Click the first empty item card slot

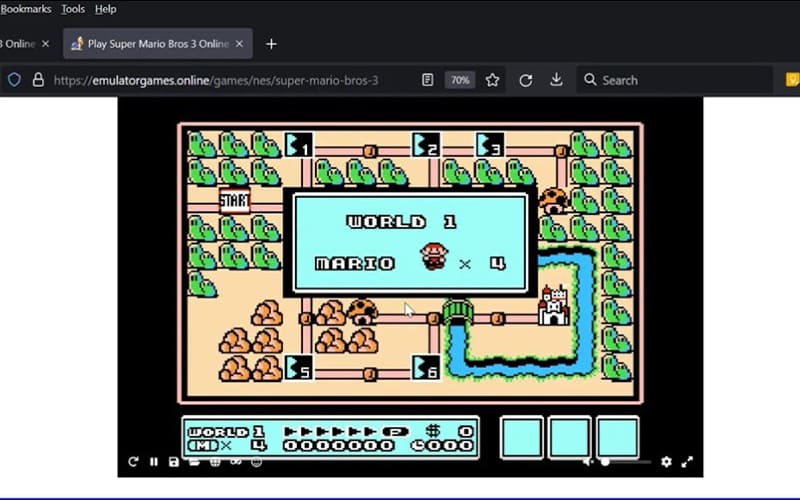pos(521,438)
